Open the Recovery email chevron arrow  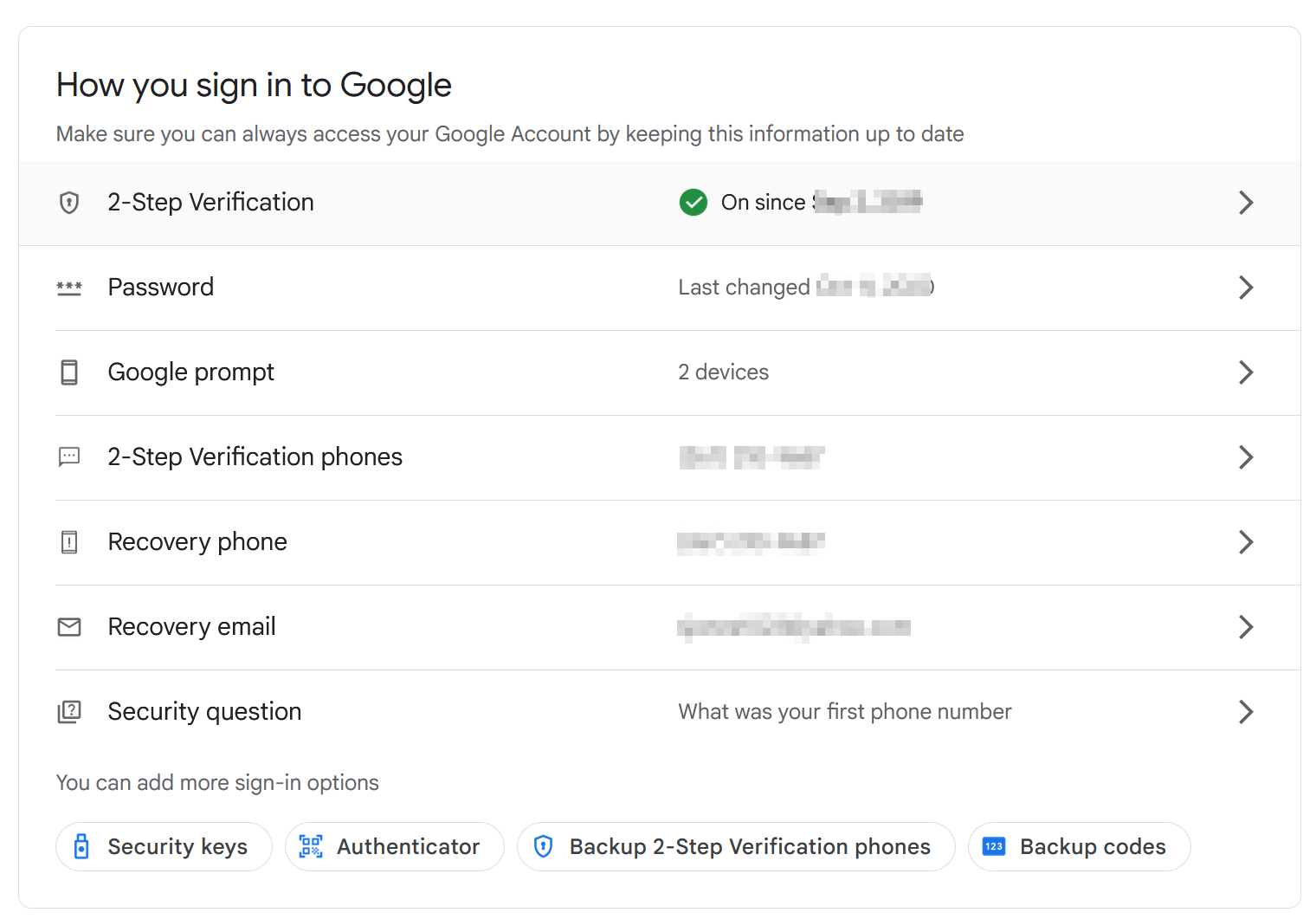1246,627
